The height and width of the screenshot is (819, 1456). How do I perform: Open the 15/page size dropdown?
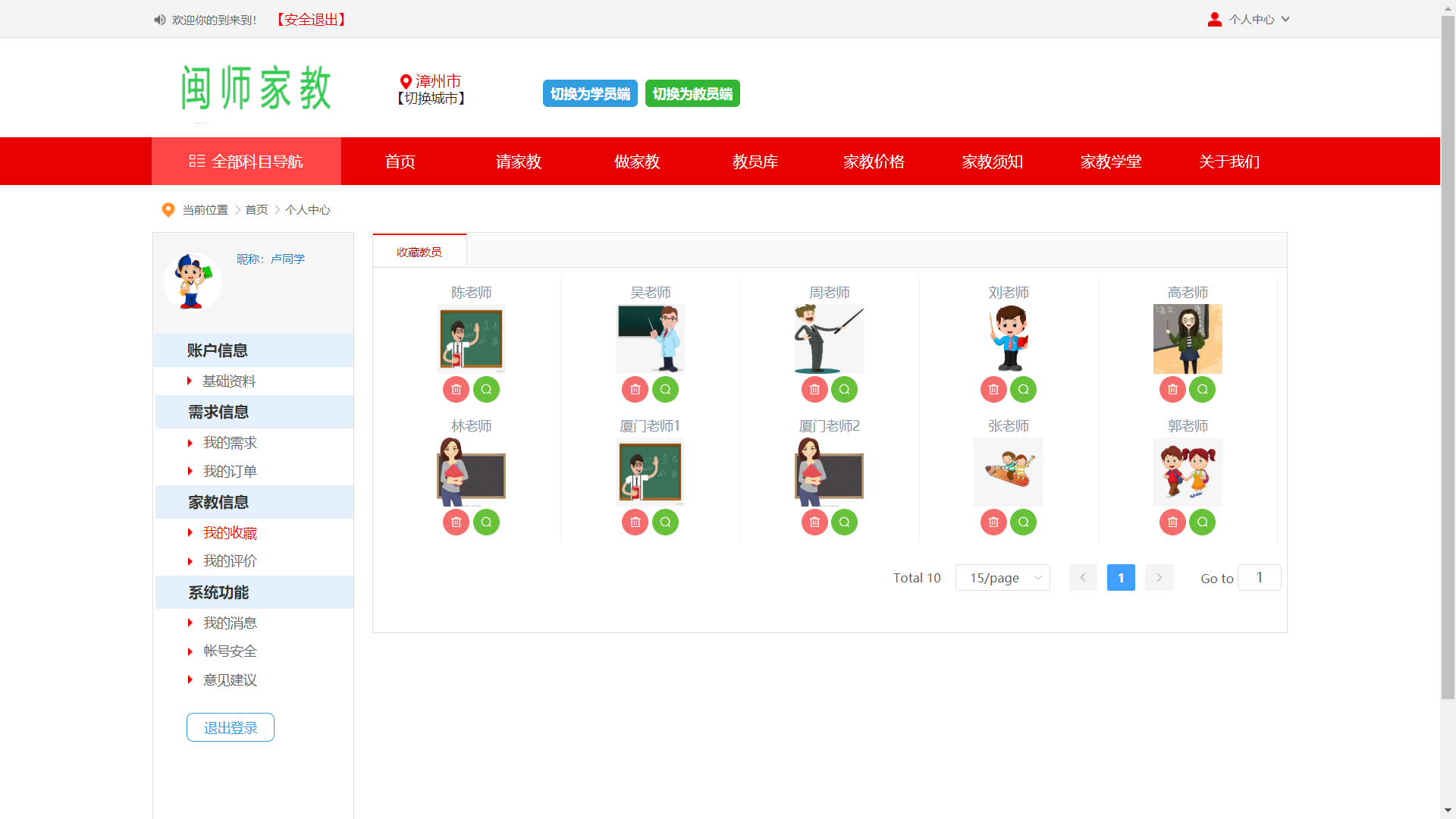(1003, 578)
